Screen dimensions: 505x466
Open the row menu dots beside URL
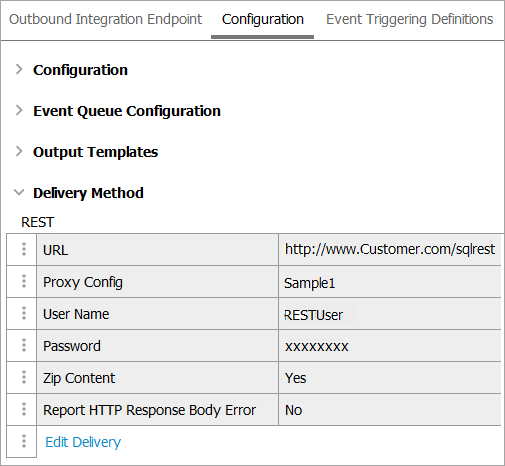coord(24,249)
